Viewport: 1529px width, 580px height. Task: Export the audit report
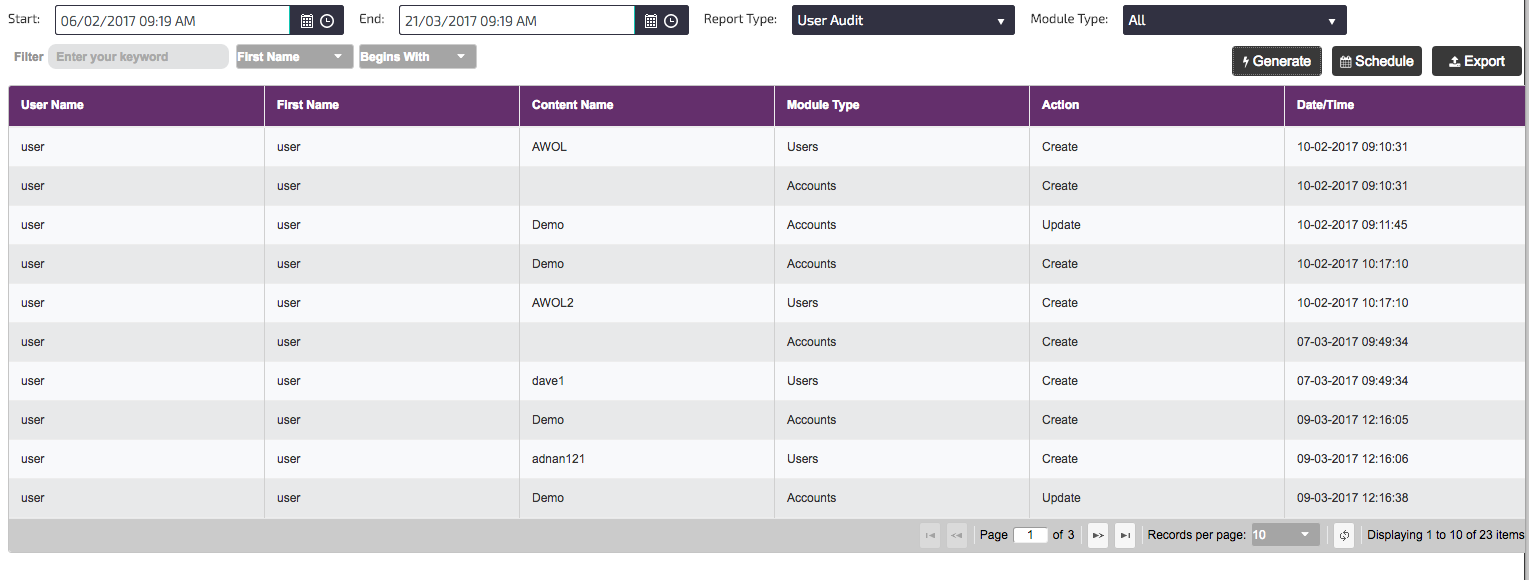tap(1476, 61)
